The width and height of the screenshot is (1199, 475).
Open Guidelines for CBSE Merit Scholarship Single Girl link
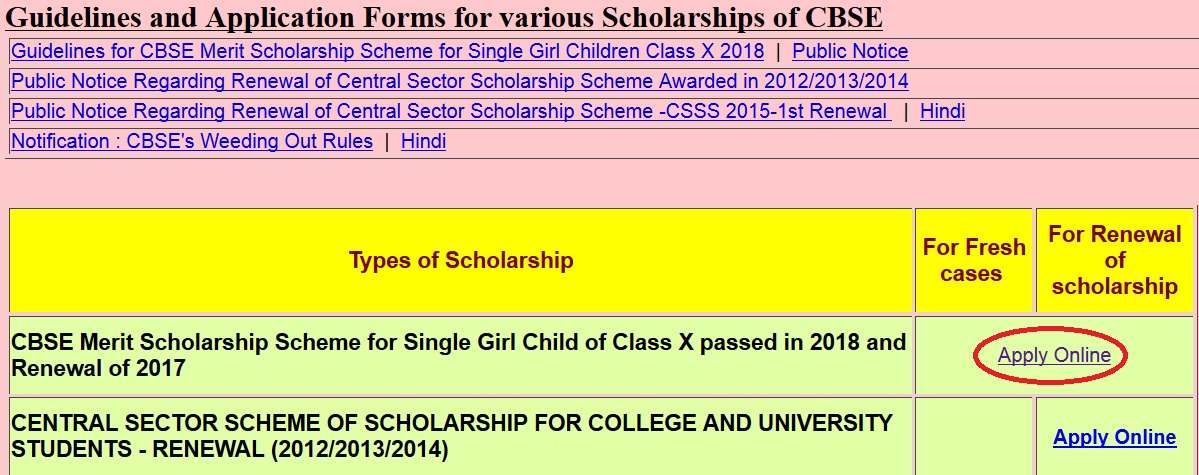[387, 51]
